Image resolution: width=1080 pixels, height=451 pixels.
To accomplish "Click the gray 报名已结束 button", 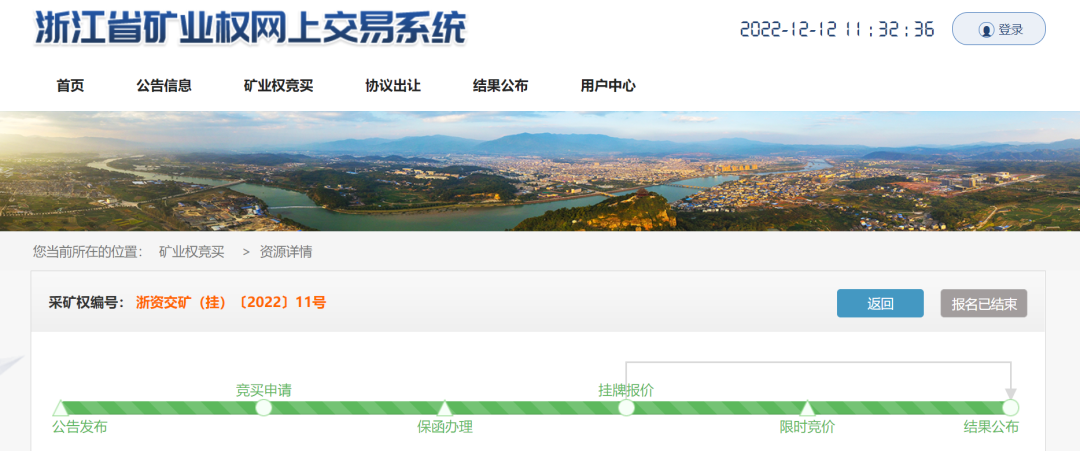I will click(984, 304).
